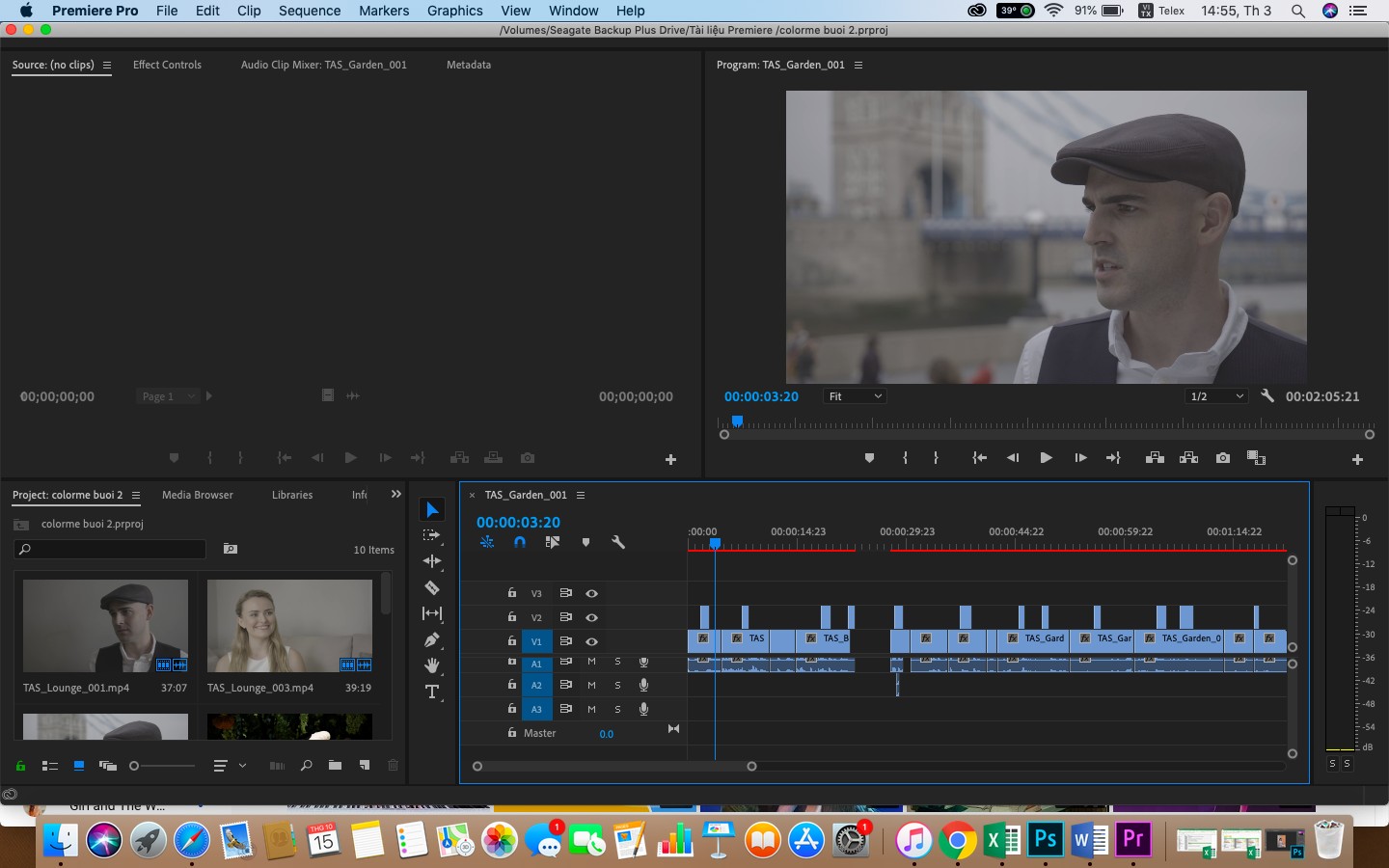
Task: Add marker in Program monitor
Action: tap(869, 458)
